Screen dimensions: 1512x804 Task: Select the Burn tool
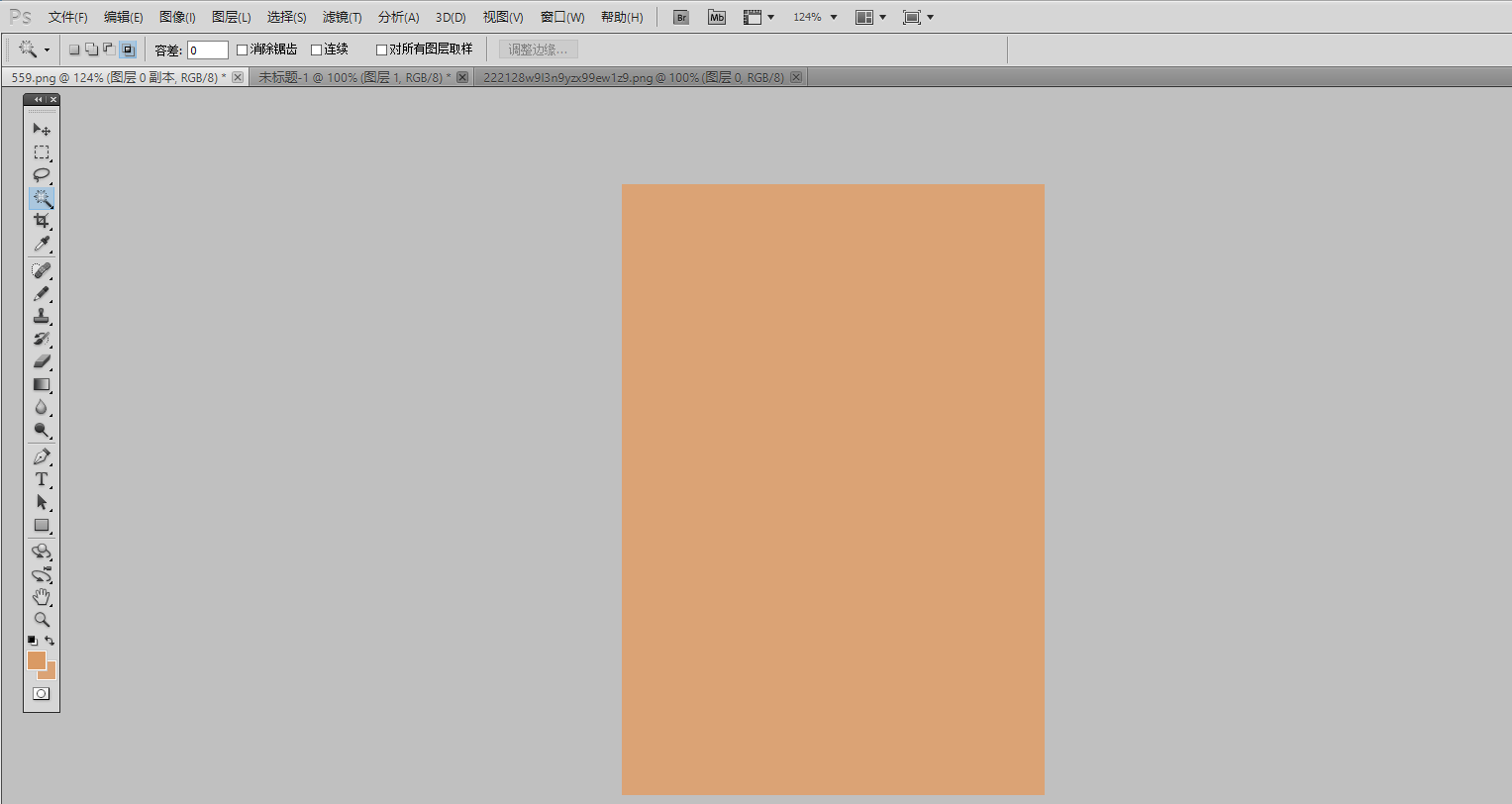(x=42, y=431)
